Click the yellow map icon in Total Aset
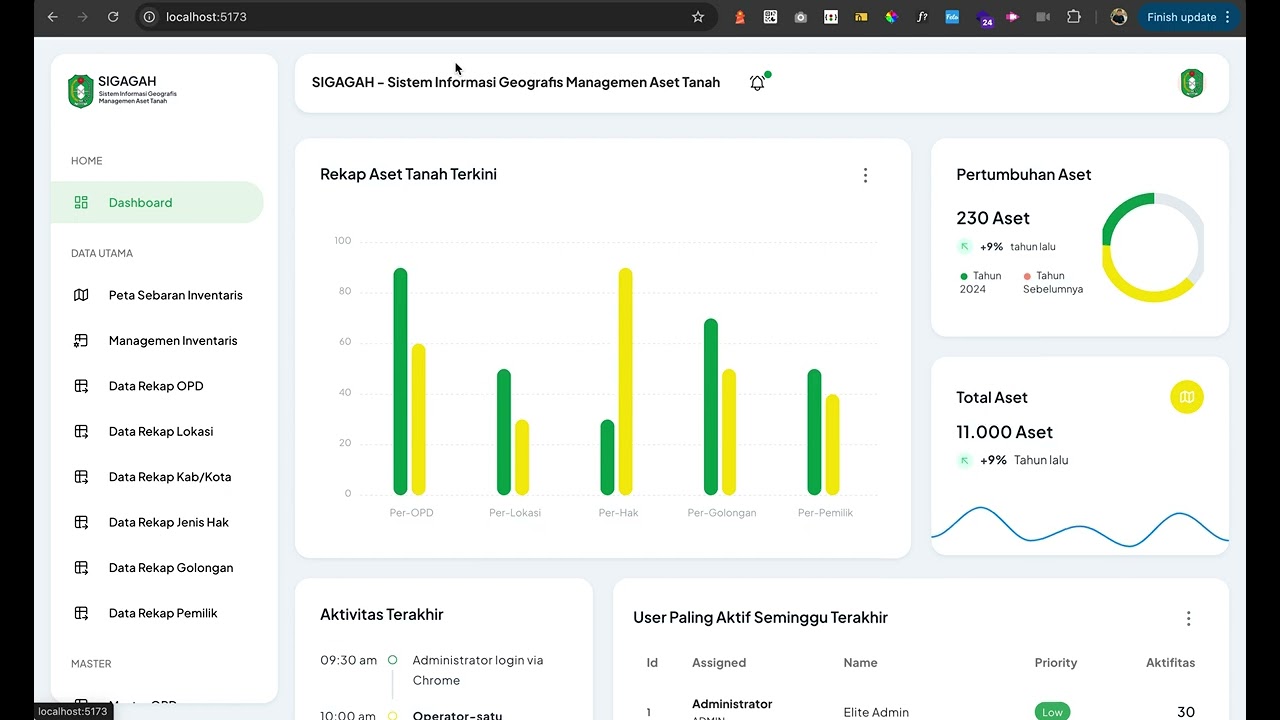The image size is (1280, 720). pos(1187,397)
